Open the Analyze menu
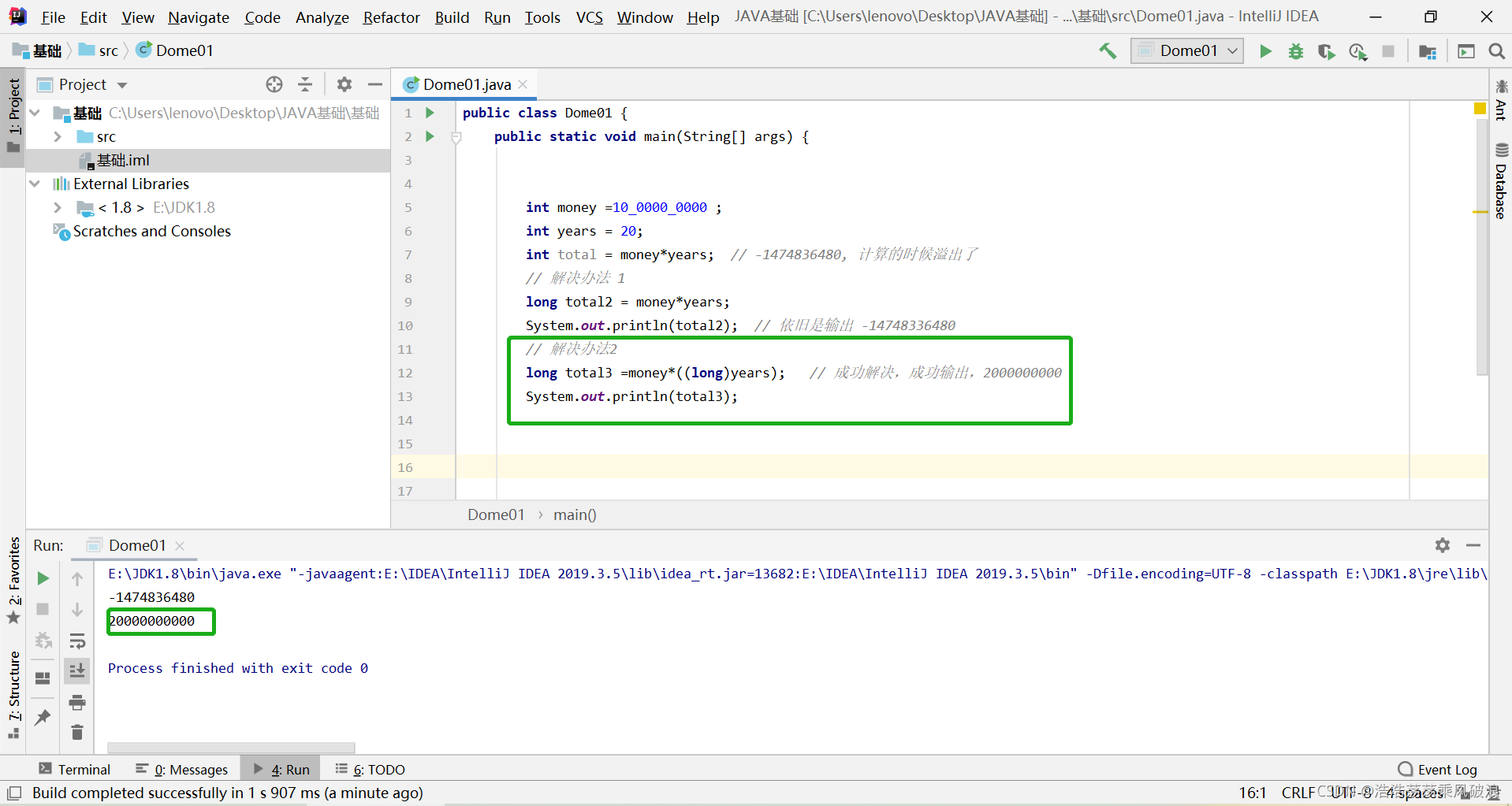The width and height of the screenshot is (1512, 806). [322, 17]
